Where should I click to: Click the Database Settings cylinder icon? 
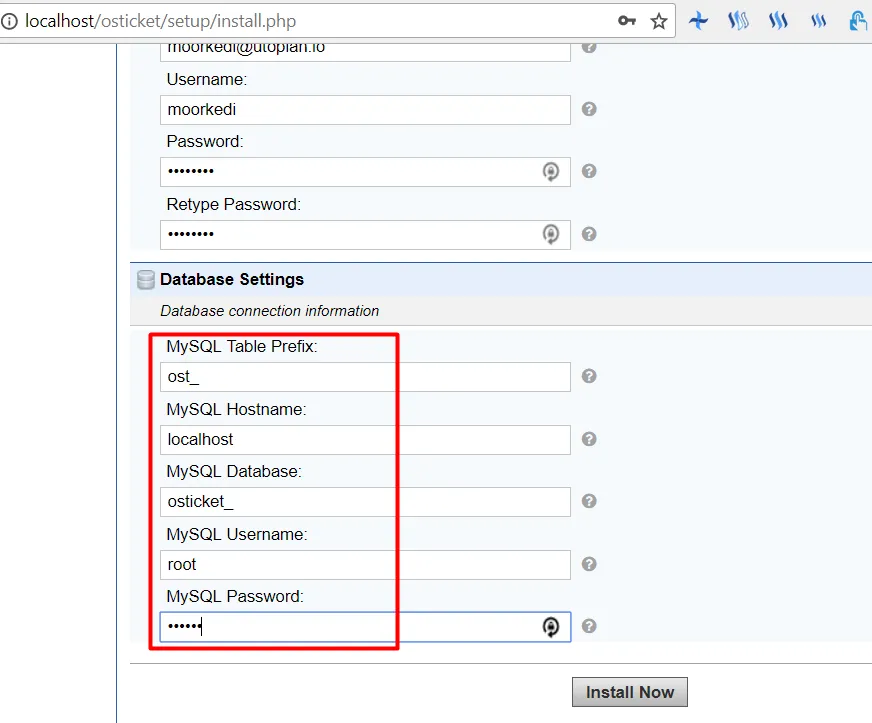click(146, 280)
